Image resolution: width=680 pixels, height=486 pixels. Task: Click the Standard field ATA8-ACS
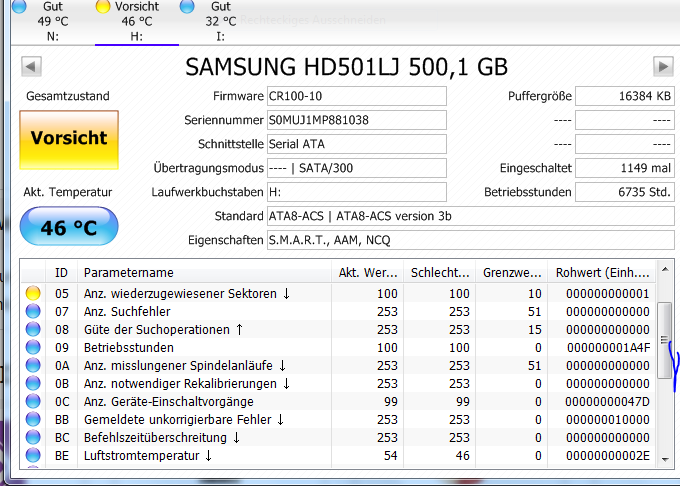(x=471, y=216)
